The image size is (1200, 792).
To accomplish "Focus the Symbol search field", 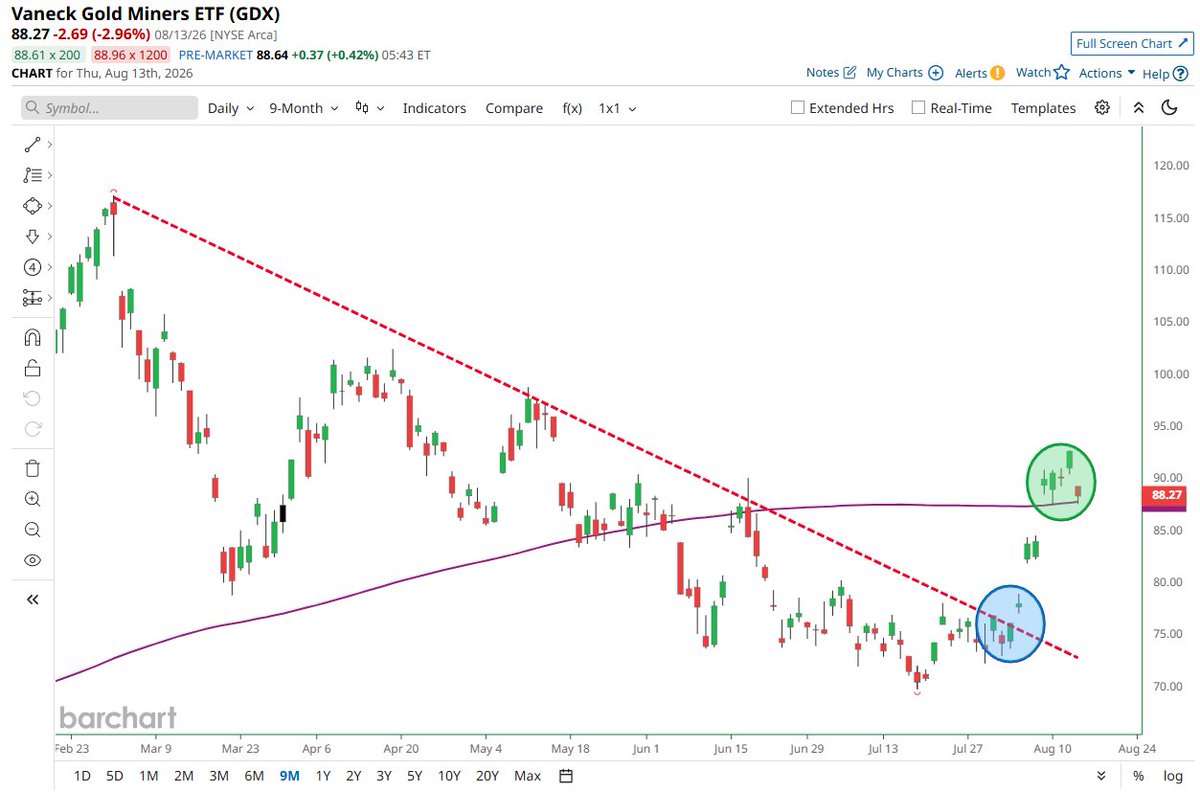I will [x=108, y=108].
